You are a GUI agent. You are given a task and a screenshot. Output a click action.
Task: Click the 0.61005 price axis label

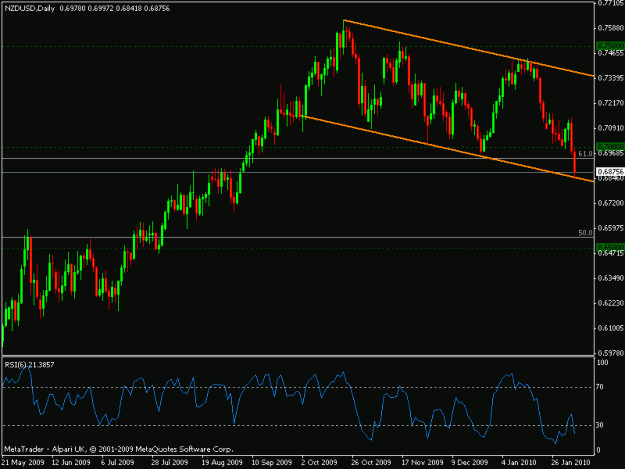click(x=611, y=328)
